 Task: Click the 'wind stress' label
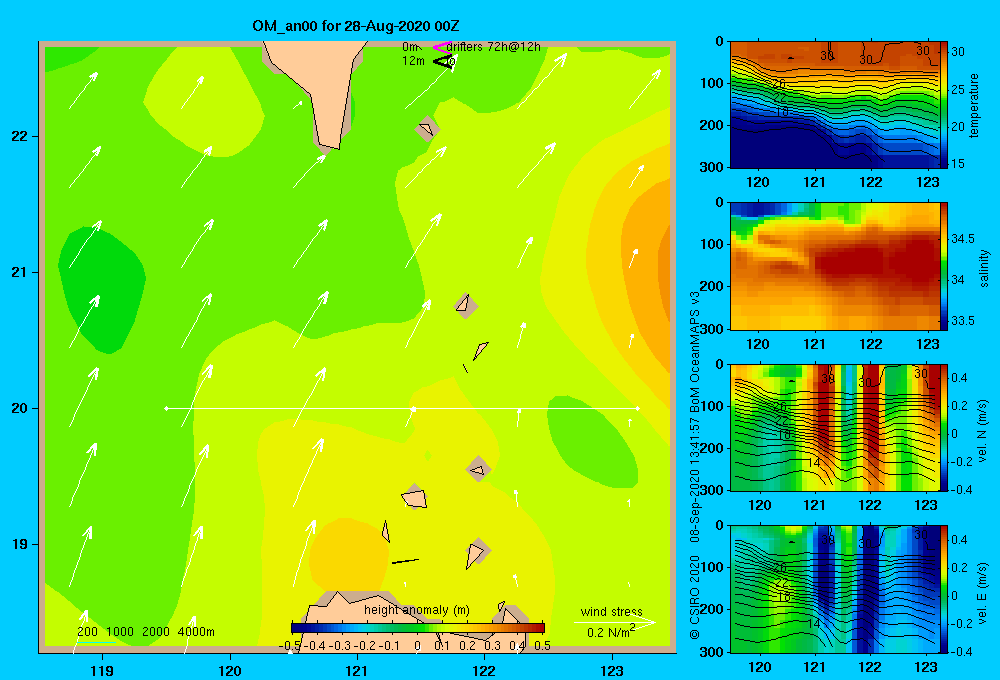(x=612, y=611)
